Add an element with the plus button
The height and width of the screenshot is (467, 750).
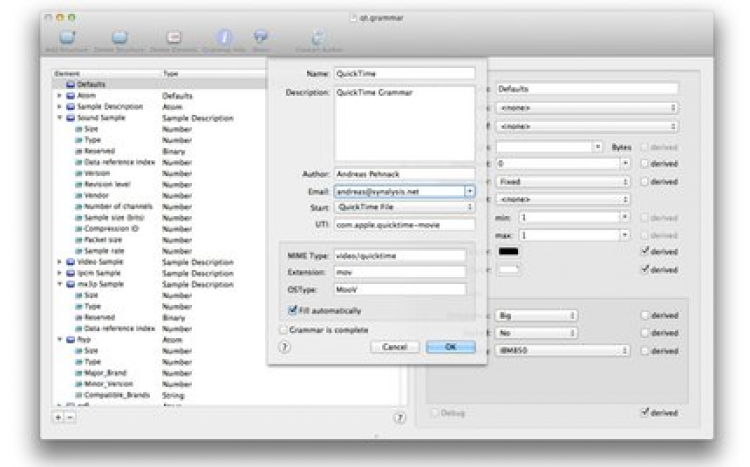point(58,417)
